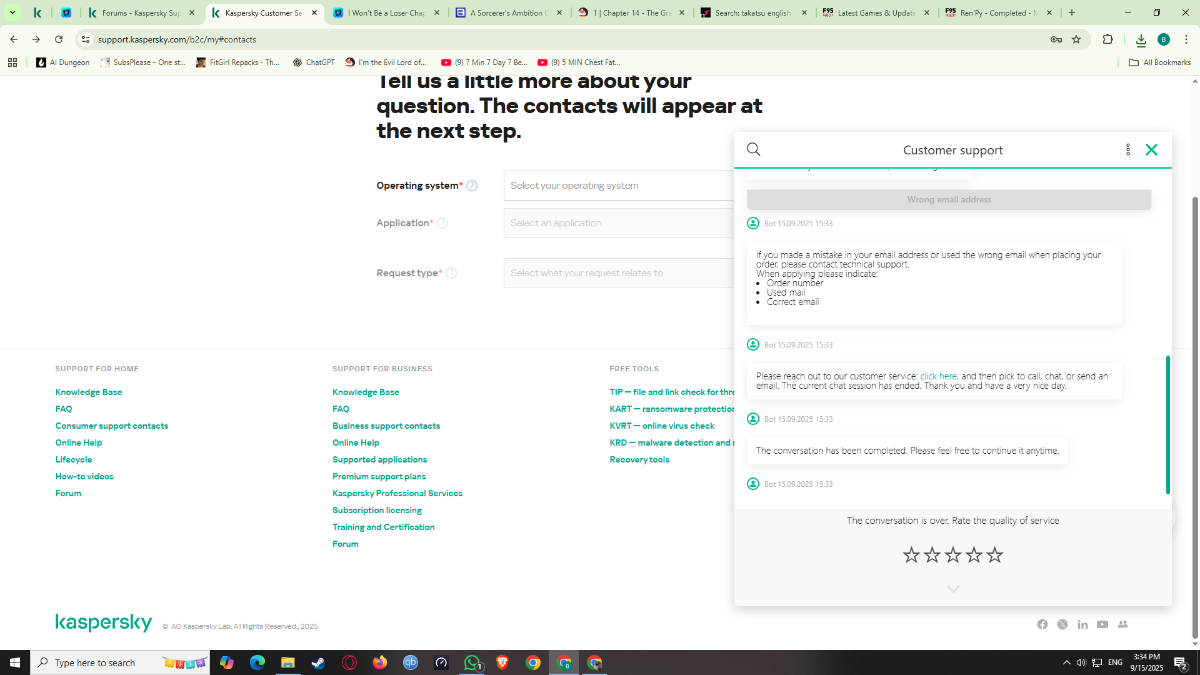Image resolution: width=1200 pixels, height=675 pixels.
Task: Launch Firefox from the taskbar
Action: (379, 662)
